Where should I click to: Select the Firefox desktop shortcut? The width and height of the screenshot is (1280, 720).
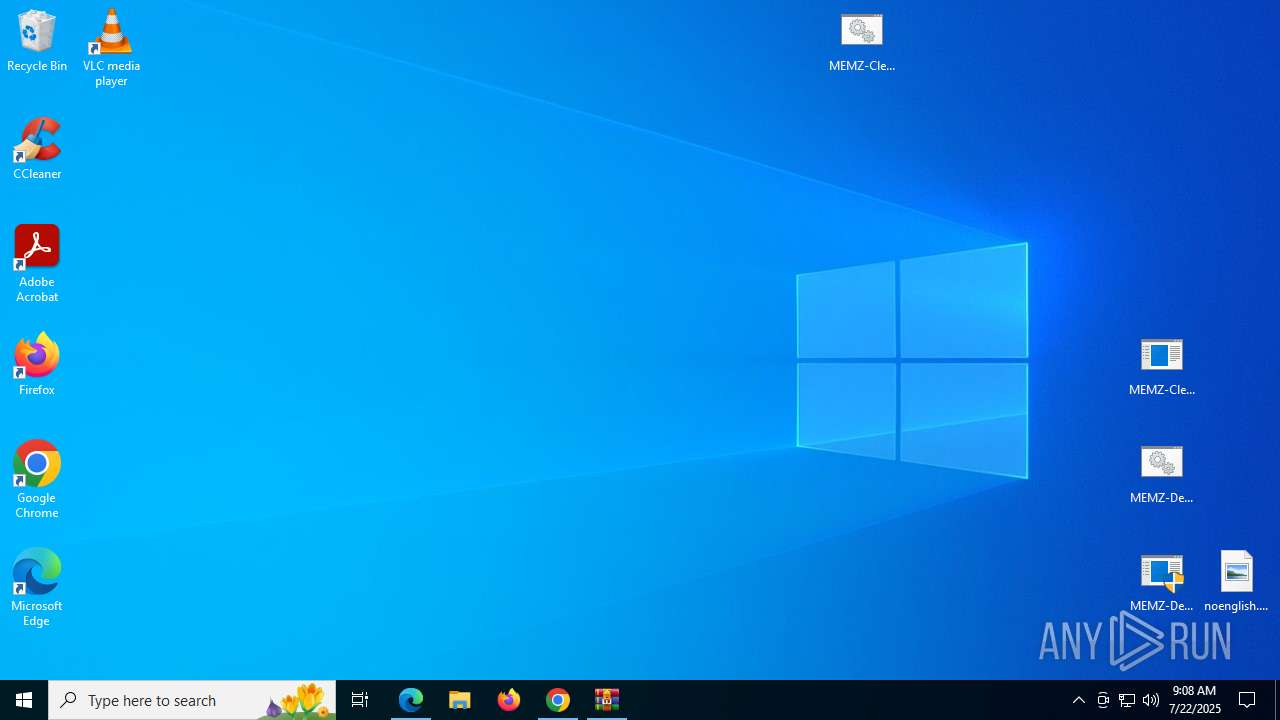pyautogui.click(x=37, y=365)
